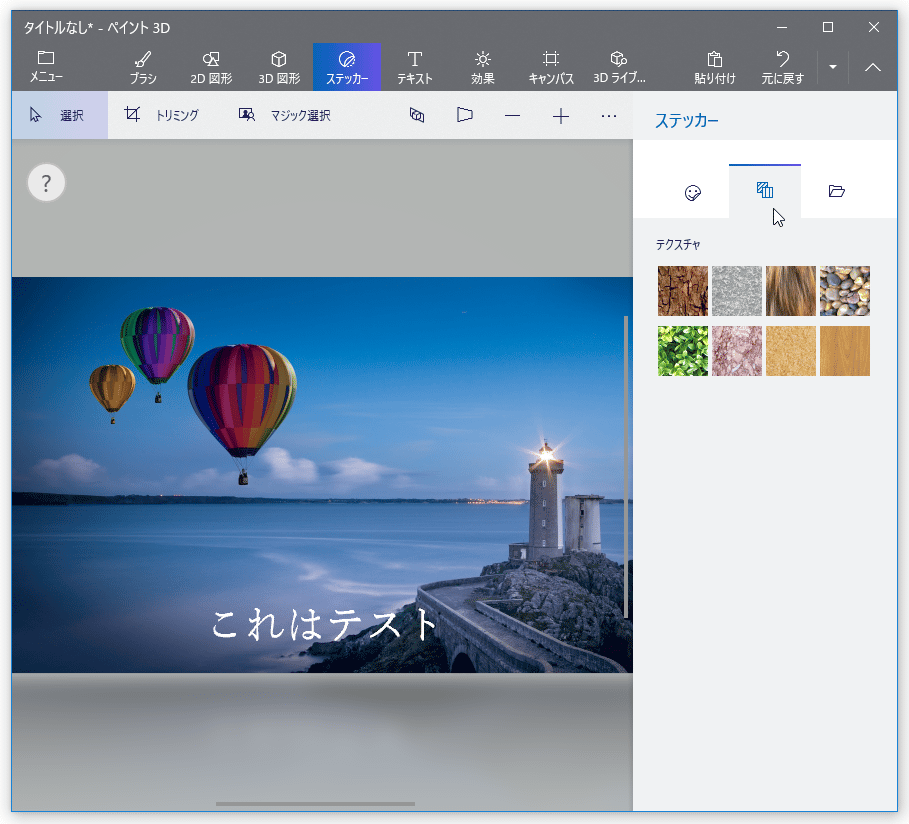Click the canvas horizontal scrollbar

(315, 804)
